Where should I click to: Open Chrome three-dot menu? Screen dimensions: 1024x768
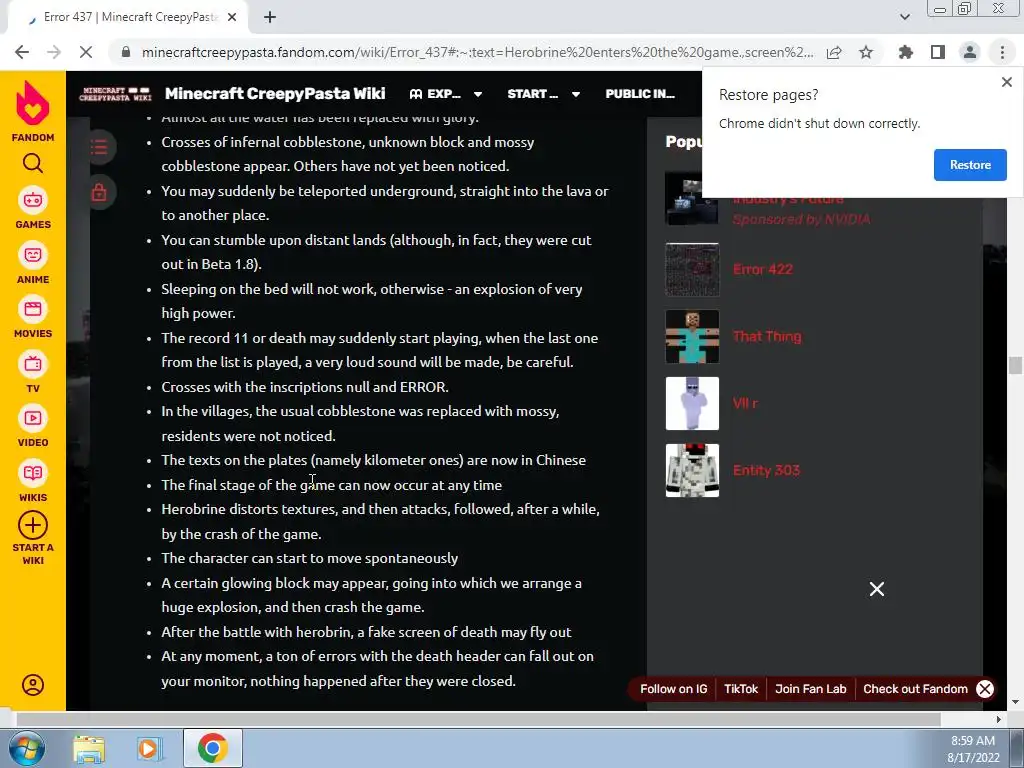(x=1002, y=52)
